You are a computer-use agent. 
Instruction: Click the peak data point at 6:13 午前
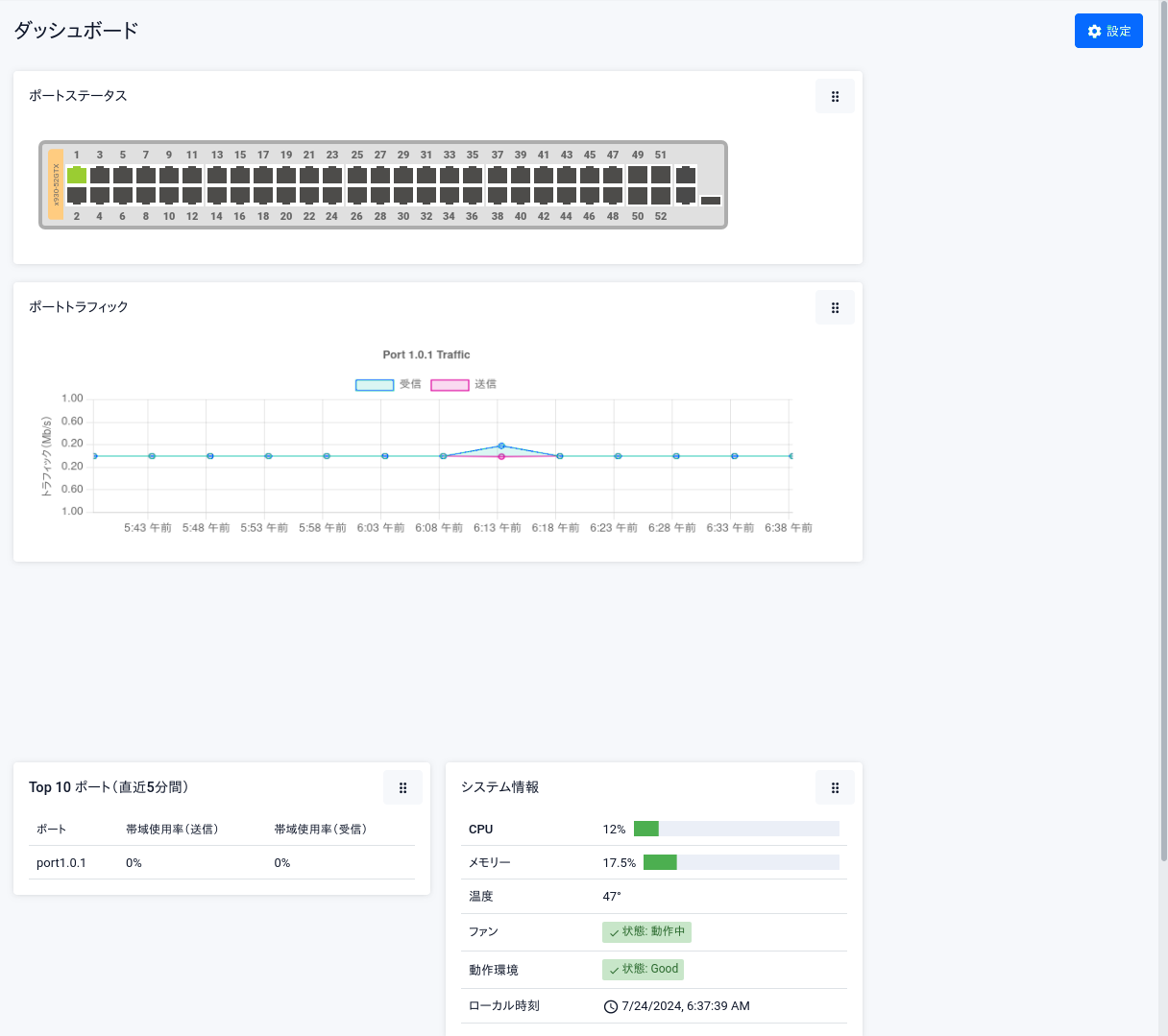(x=501, y=446)
